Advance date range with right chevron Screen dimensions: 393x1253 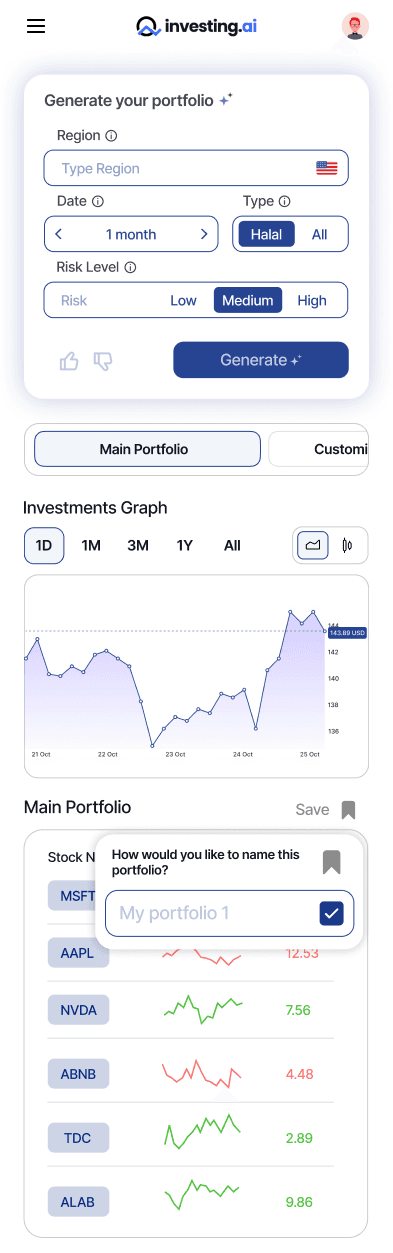pos(204,234)
